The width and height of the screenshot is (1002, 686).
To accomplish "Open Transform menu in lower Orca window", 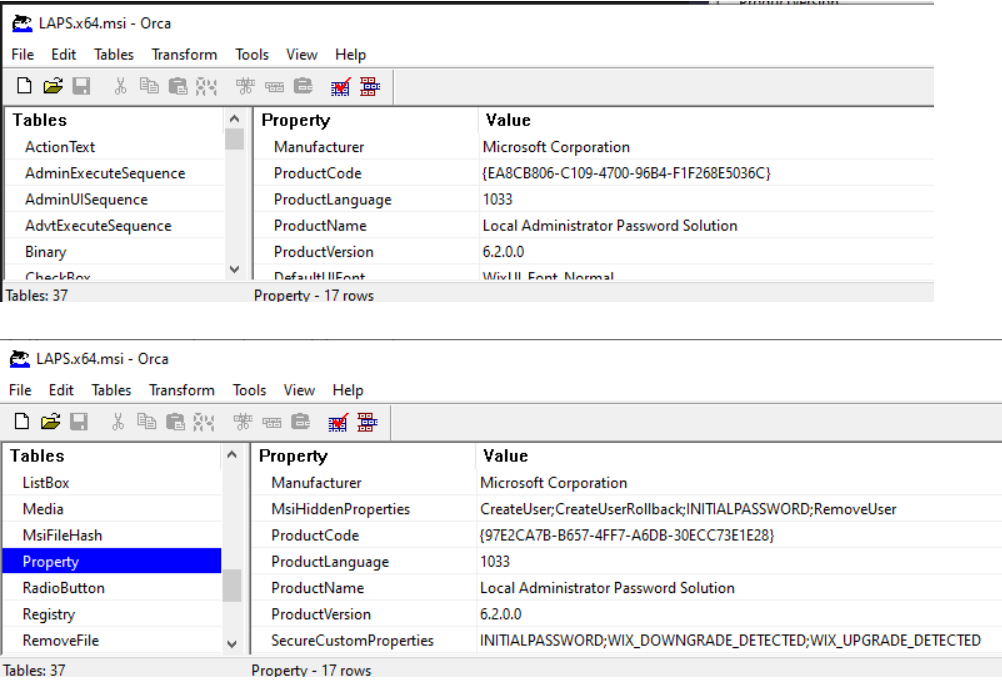I will pos(181,390).
